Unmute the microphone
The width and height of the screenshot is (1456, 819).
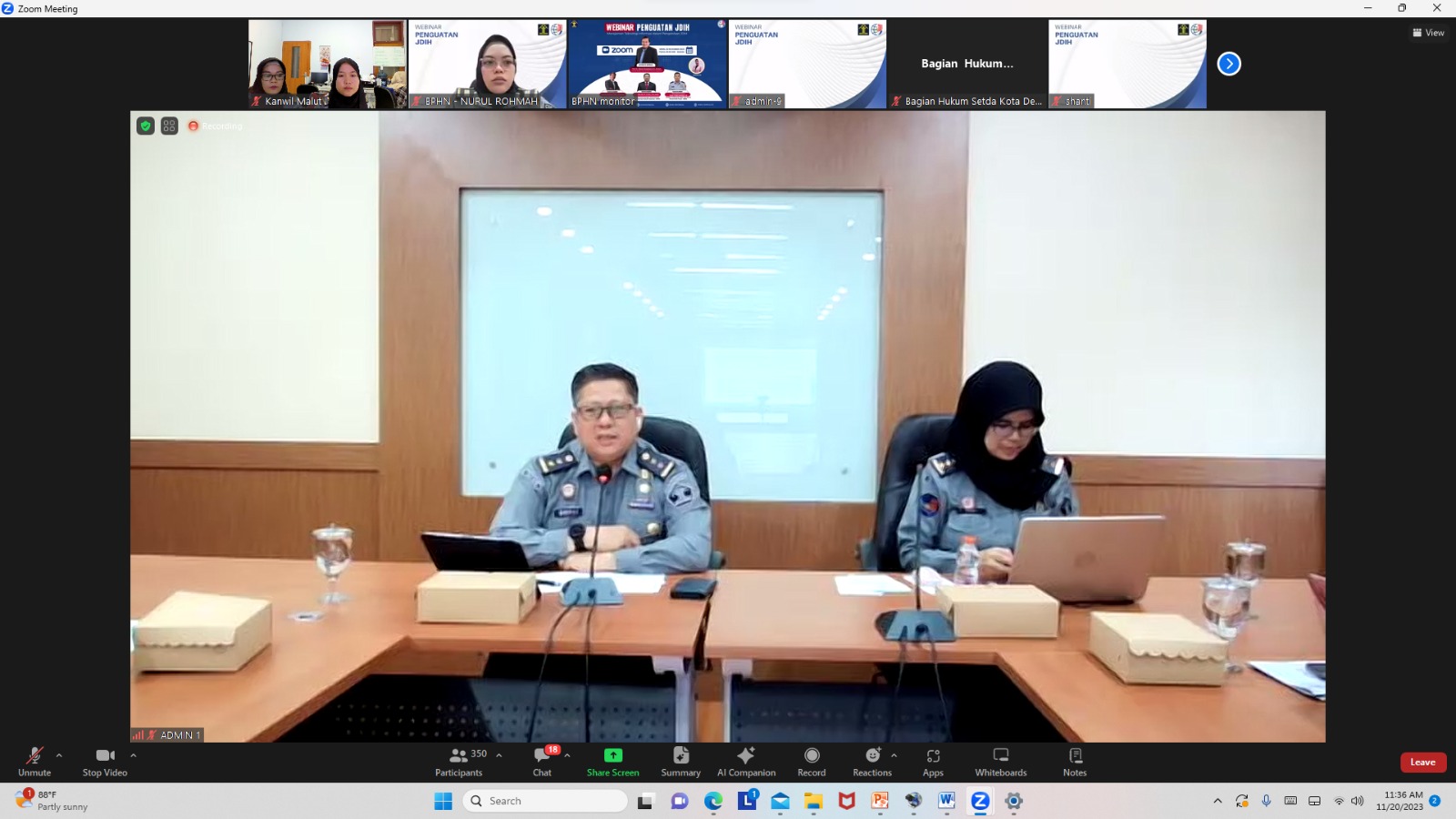(x=35, y=762)
